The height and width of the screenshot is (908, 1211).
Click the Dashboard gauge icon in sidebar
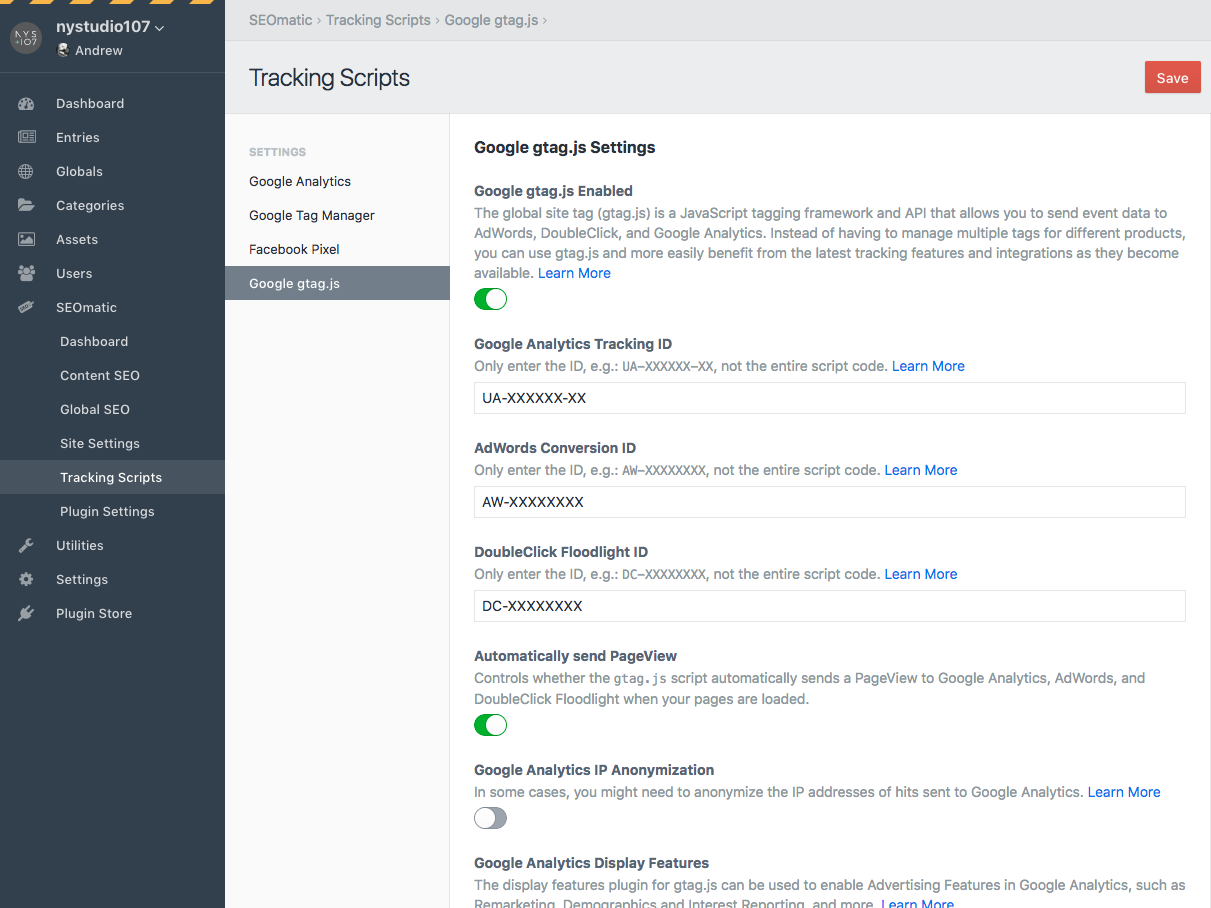pos(26,103)
